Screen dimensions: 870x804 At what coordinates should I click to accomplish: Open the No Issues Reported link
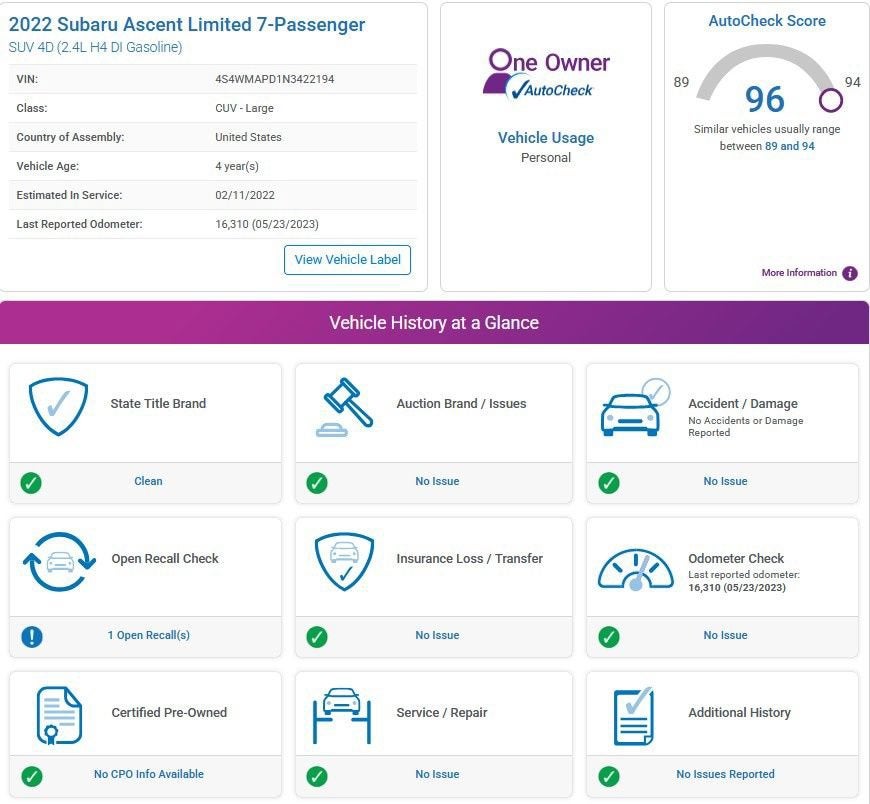[x=725, y=774]
